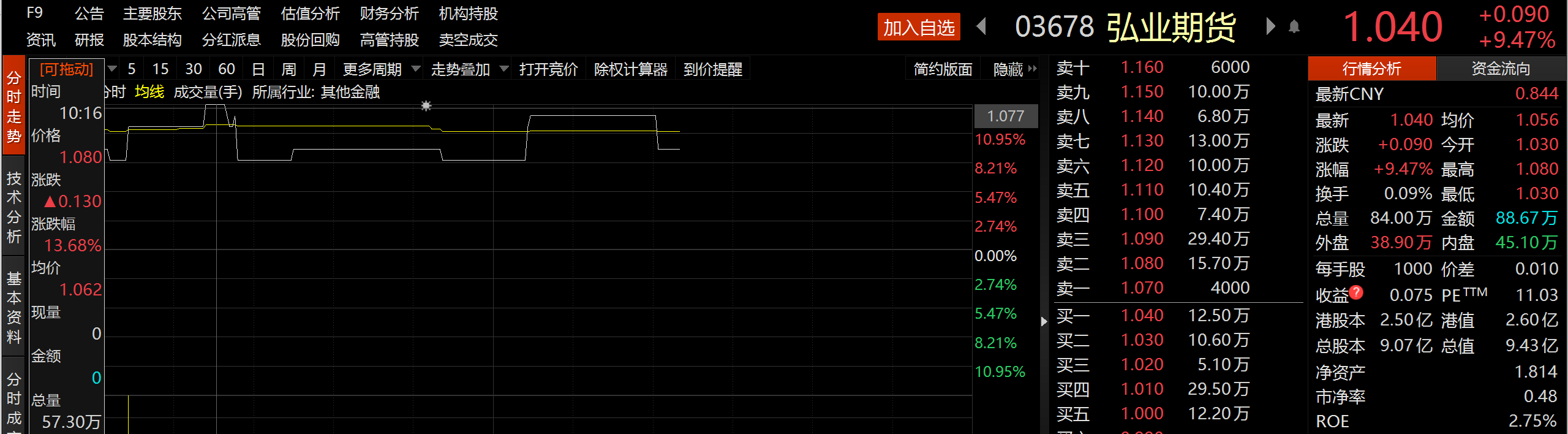Switch chart to 周 period
Viewport: 1568px width, 434px height.
pos(289,69)
